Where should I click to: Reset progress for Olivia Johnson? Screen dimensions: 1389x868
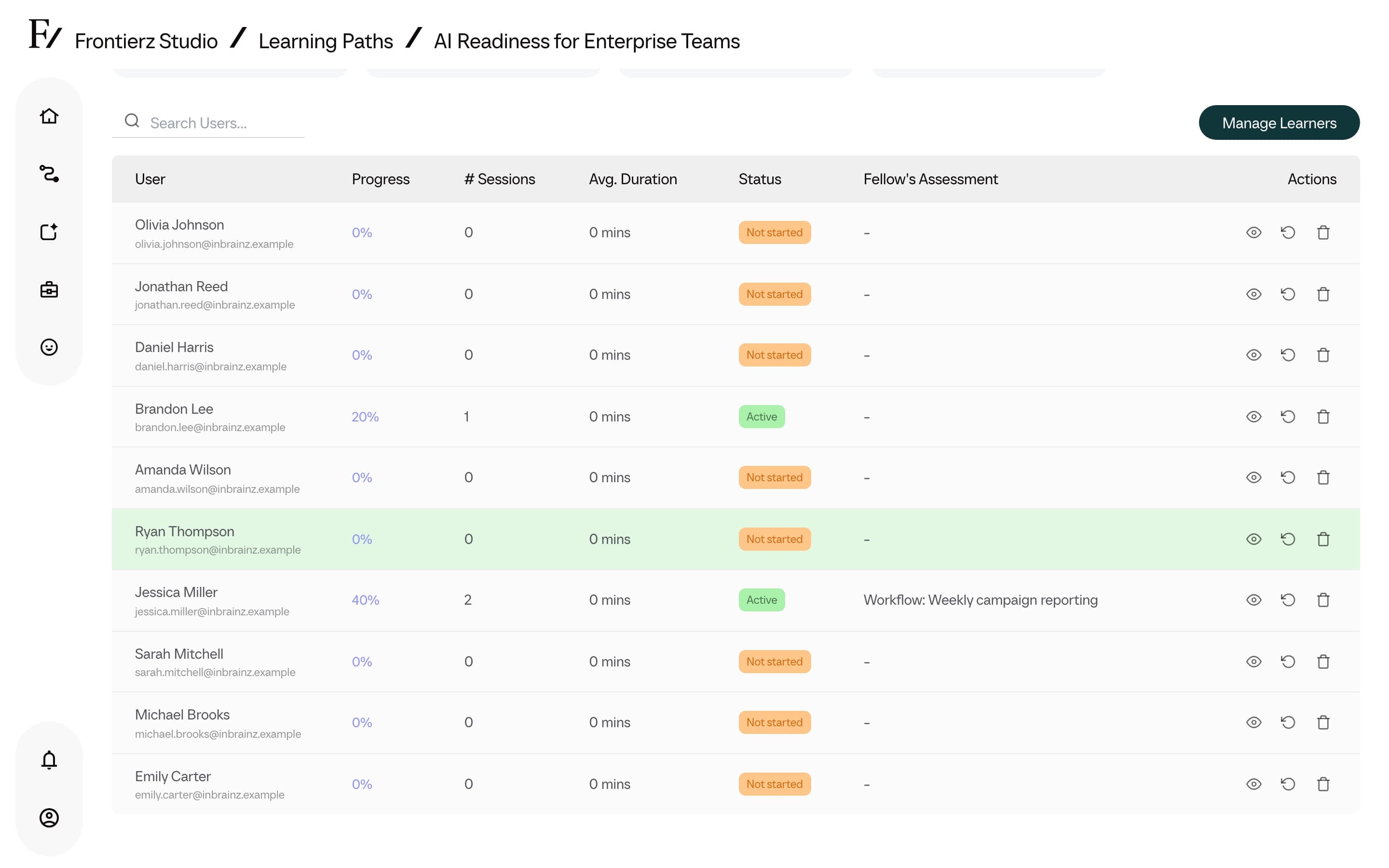click(1288, 232)
